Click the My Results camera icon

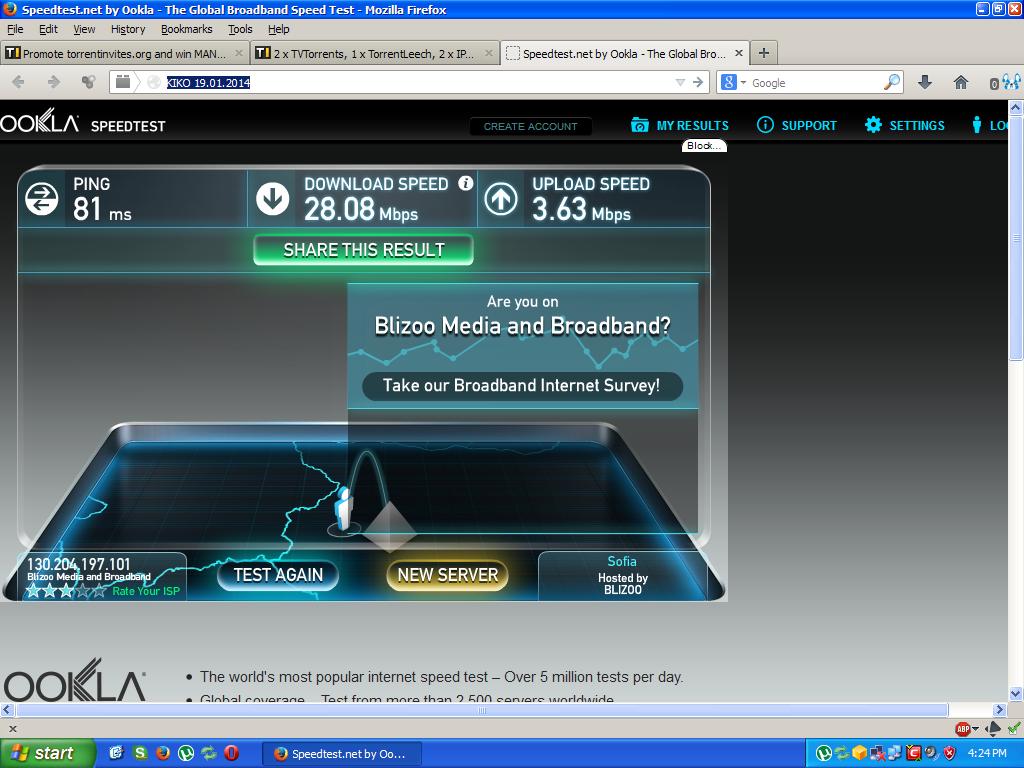tap(640, 125)
